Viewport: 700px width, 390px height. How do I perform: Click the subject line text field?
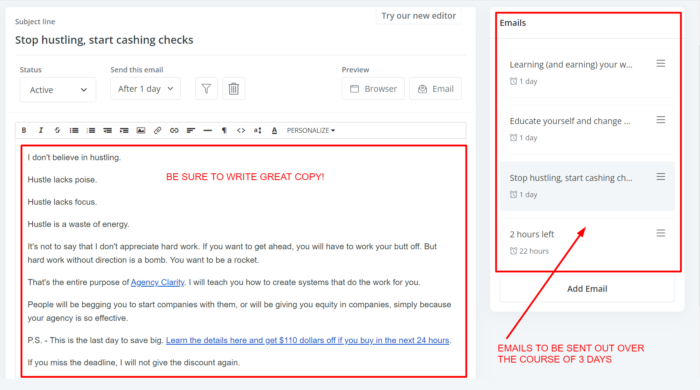(x=240, y=40)
